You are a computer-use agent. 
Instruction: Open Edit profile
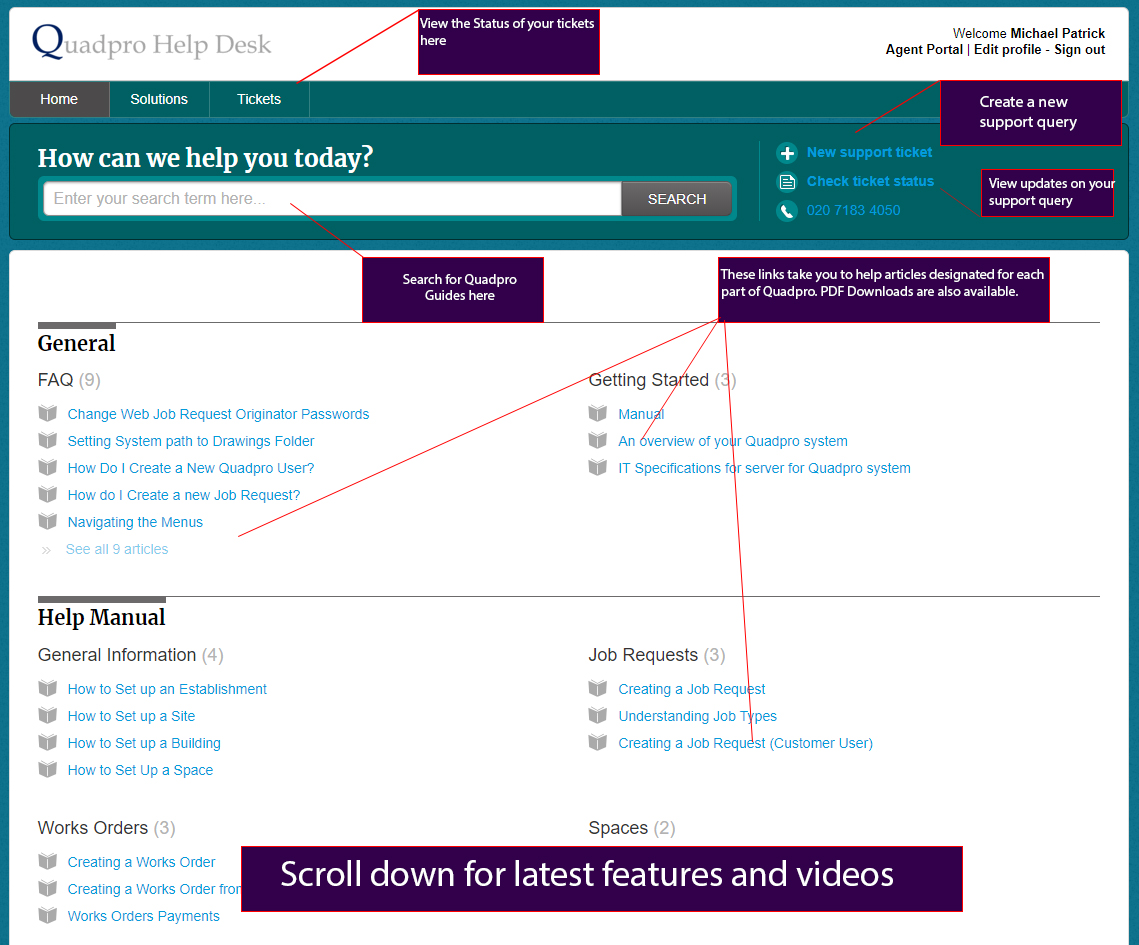1008,49
